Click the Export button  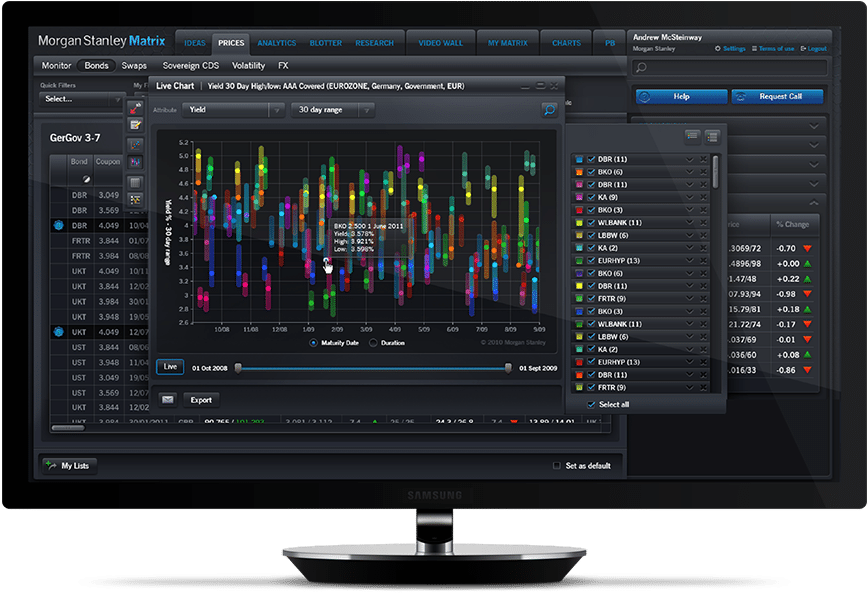201,400
